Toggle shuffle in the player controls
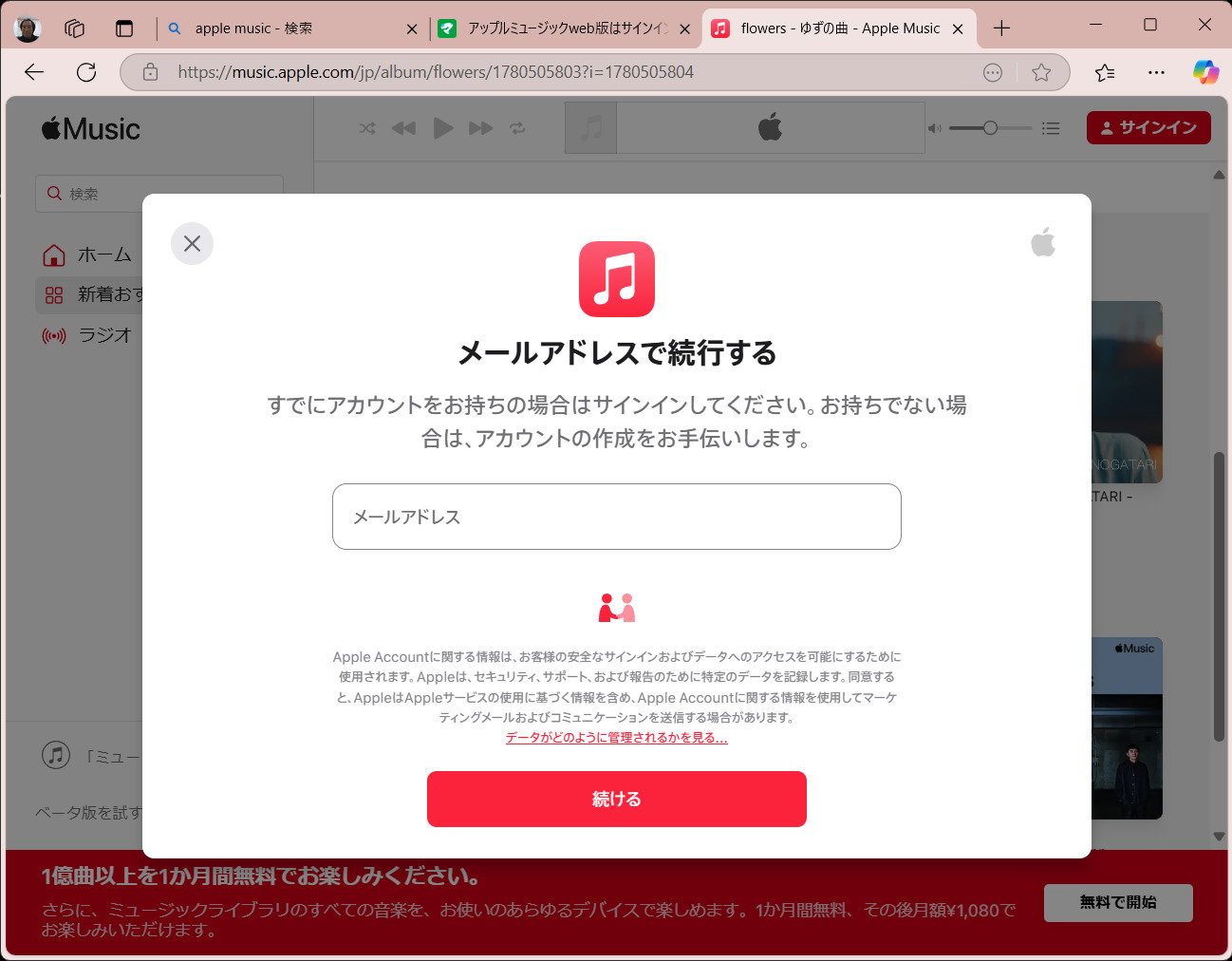 [x=367, y=128]
